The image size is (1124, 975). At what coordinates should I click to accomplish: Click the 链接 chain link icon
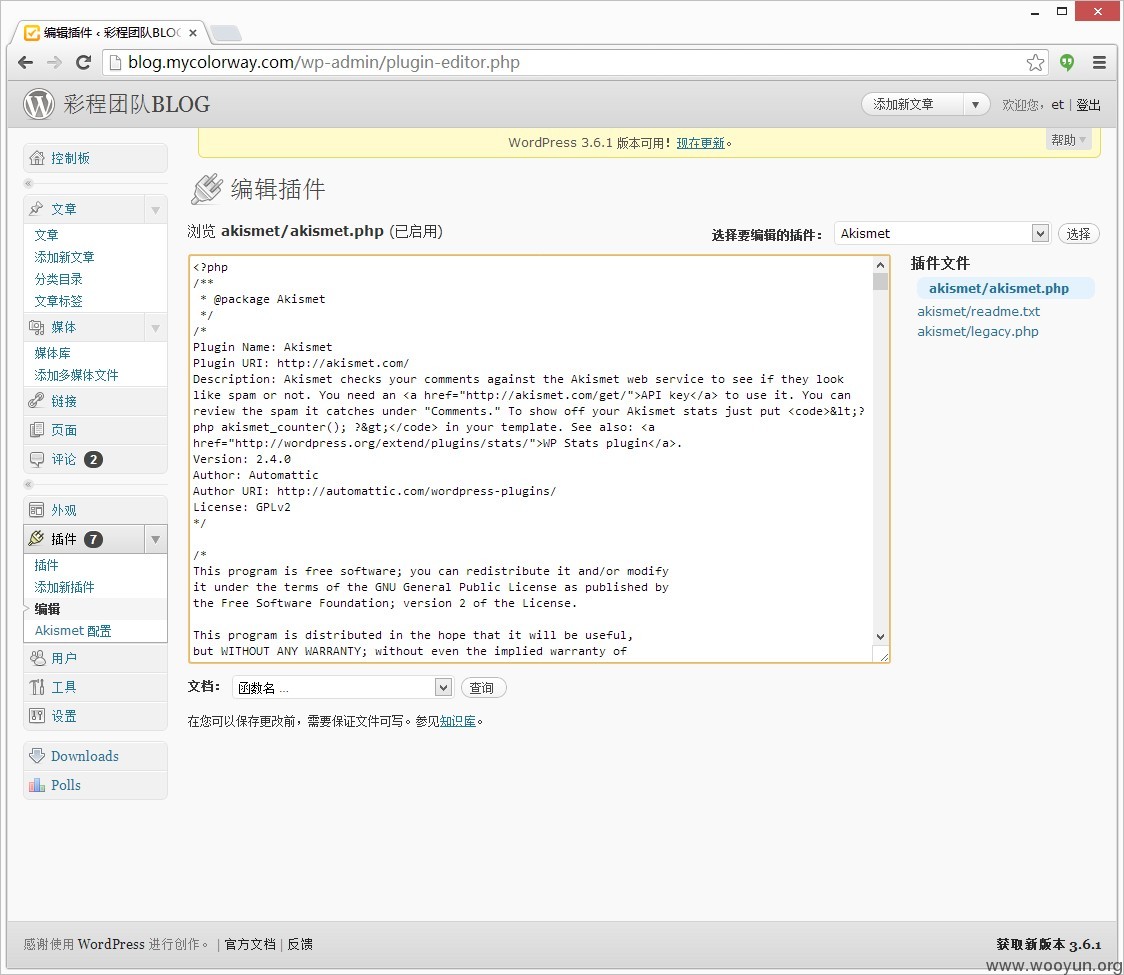(x=36, y=401)
